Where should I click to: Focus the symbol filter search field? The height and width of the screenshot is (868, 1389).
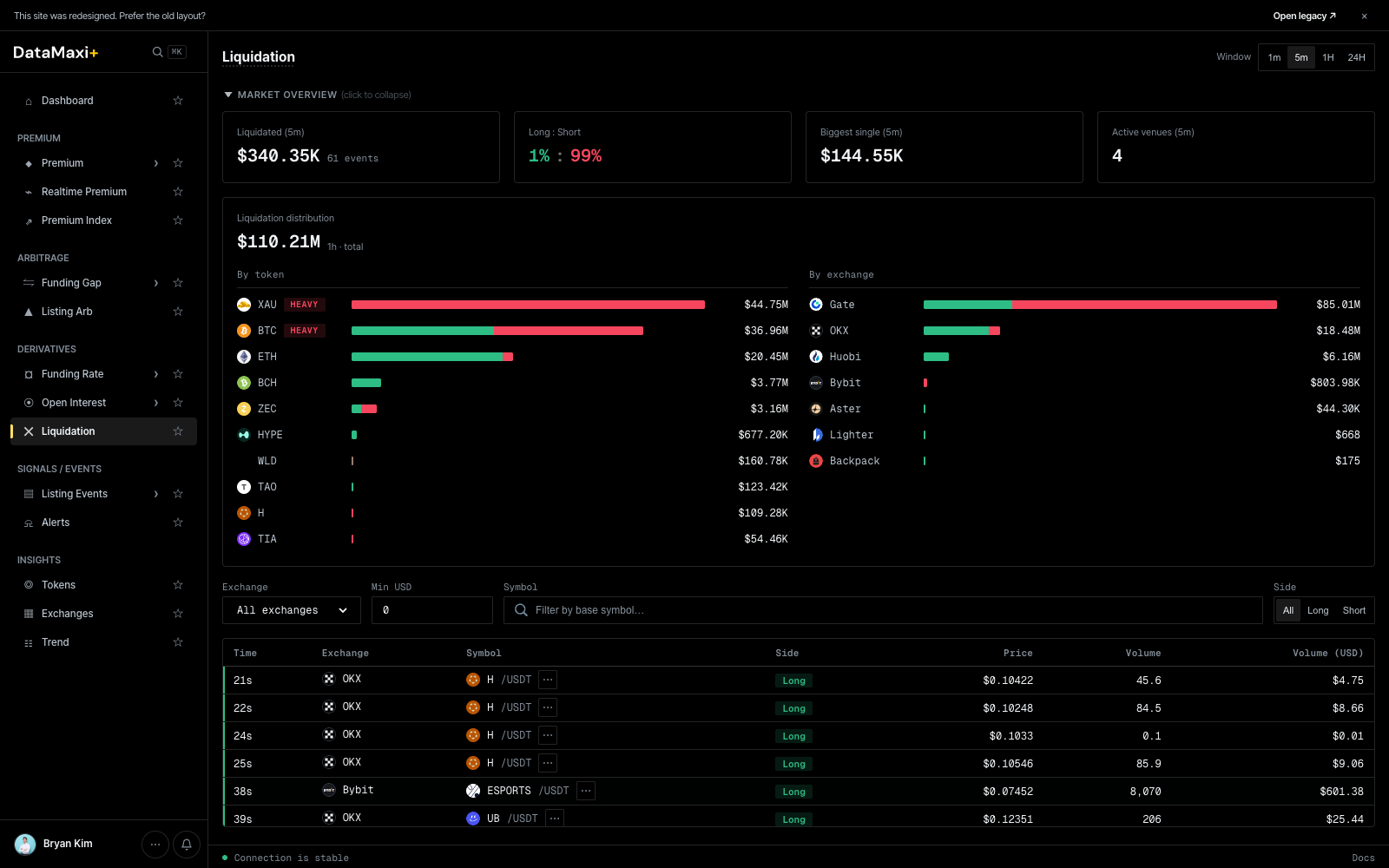(x=883, y=610)
